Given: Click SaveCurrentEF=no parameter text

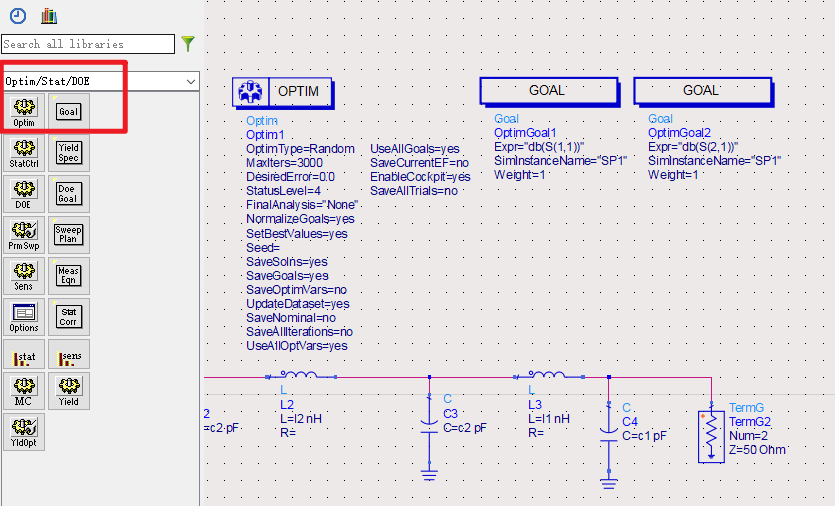Looking at the screenshot, I should (x=420, y=163).
